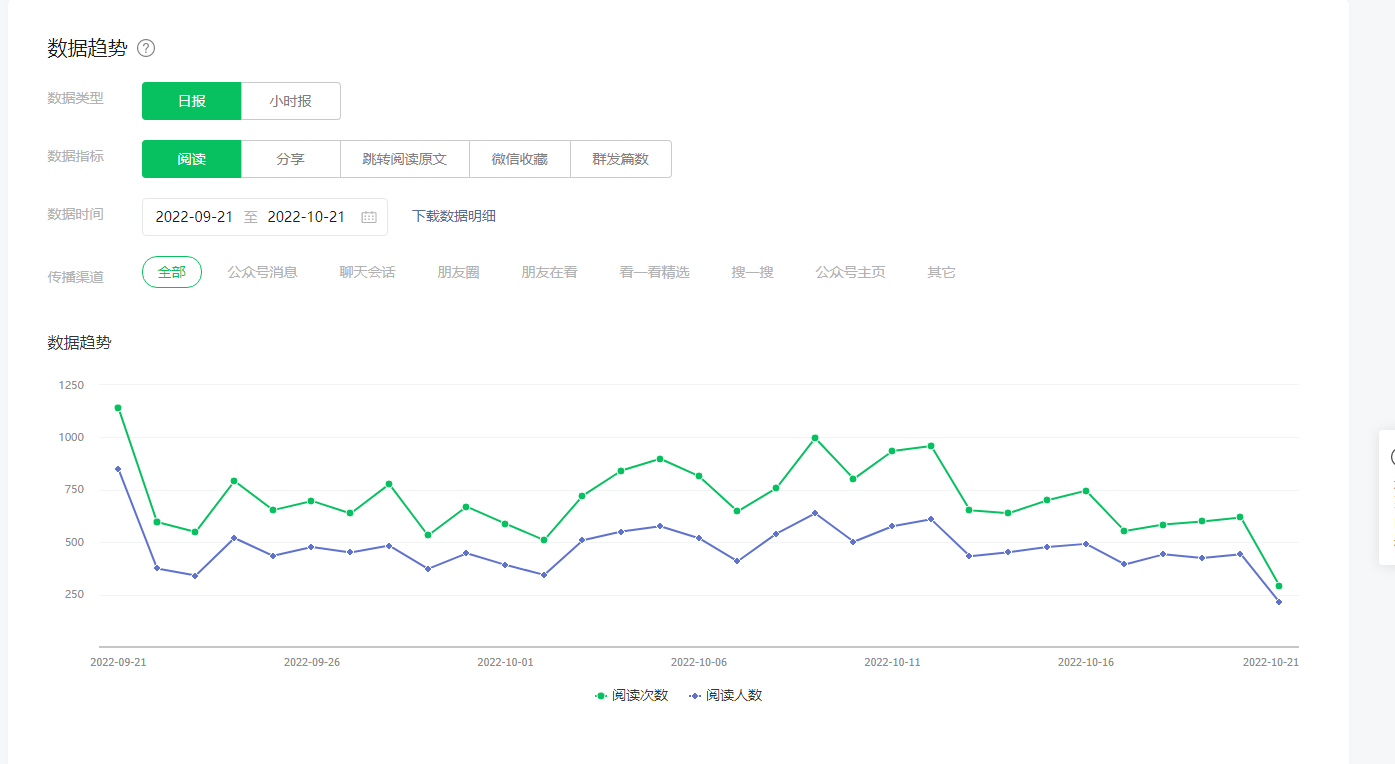
Task: Filter by 搜一搜 channel
Action: tap(752, 272)
